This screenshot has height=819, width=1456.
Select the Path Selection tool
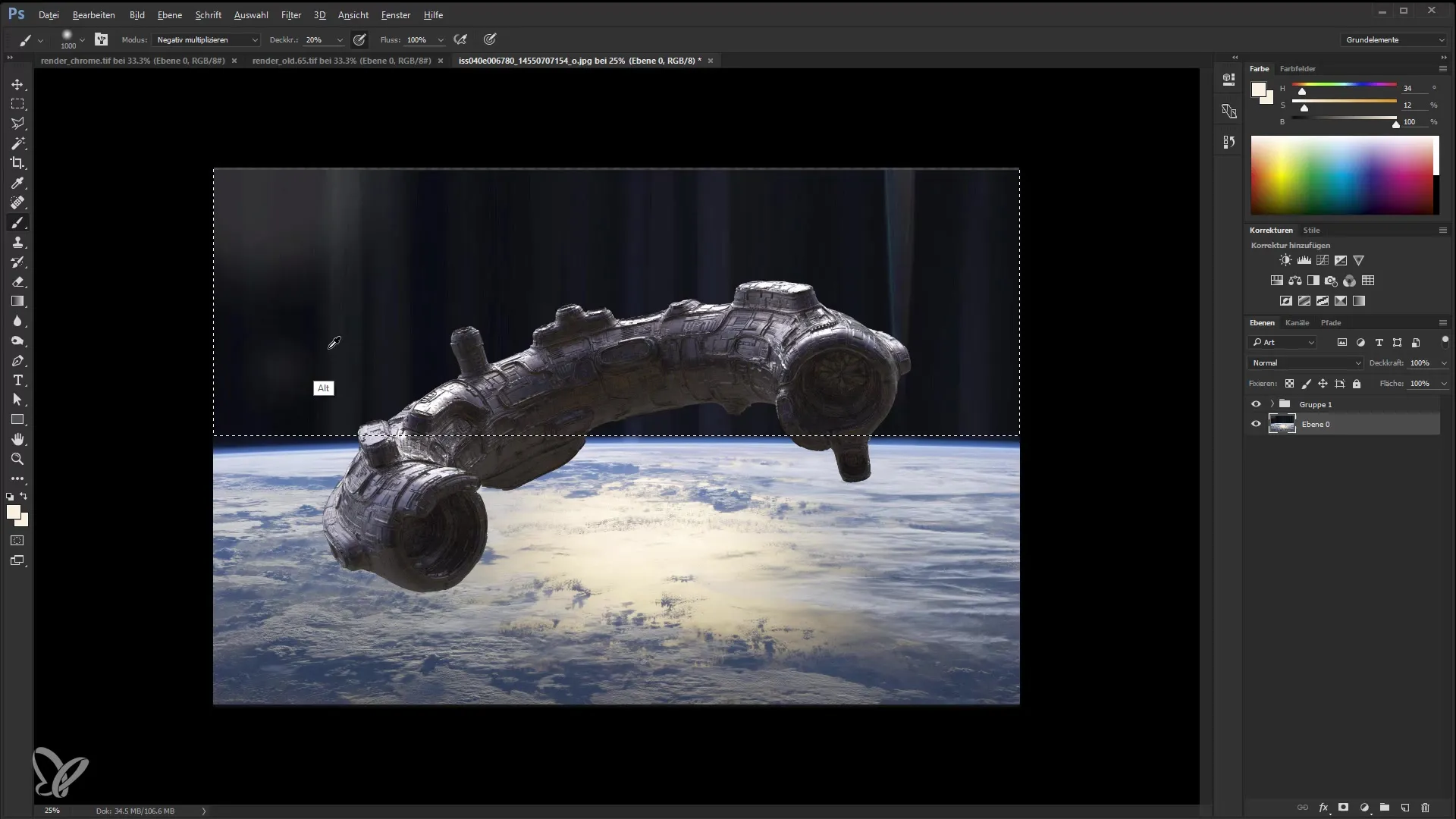[x=17, y=400]
